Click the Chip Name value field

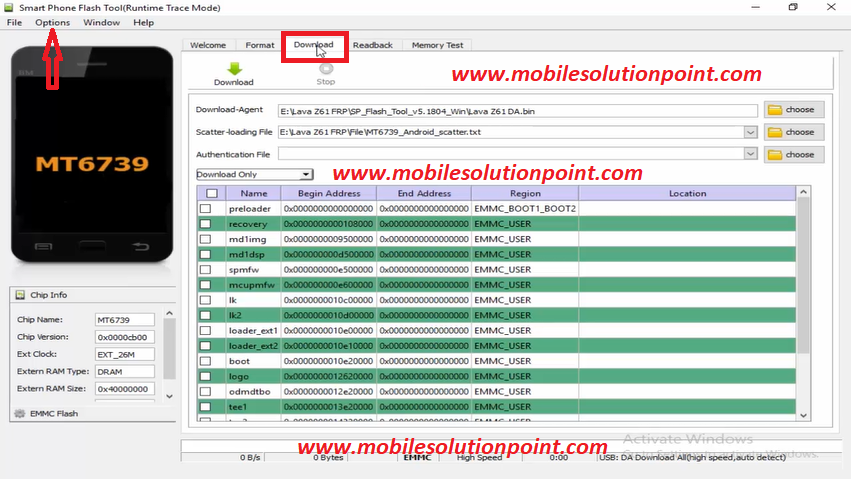tap(125, 320)
